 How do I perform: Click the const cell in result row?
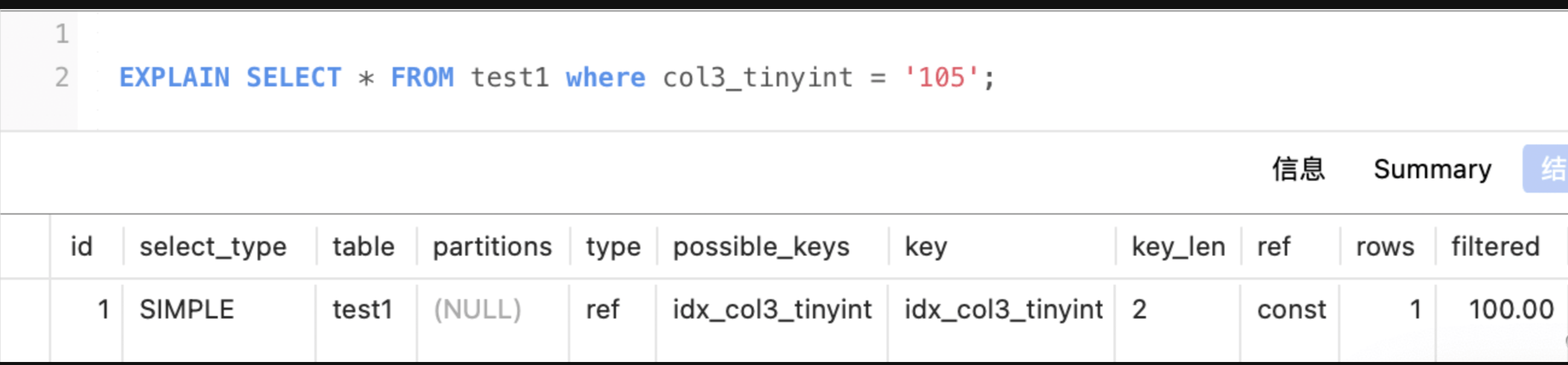click(1291, 309)
